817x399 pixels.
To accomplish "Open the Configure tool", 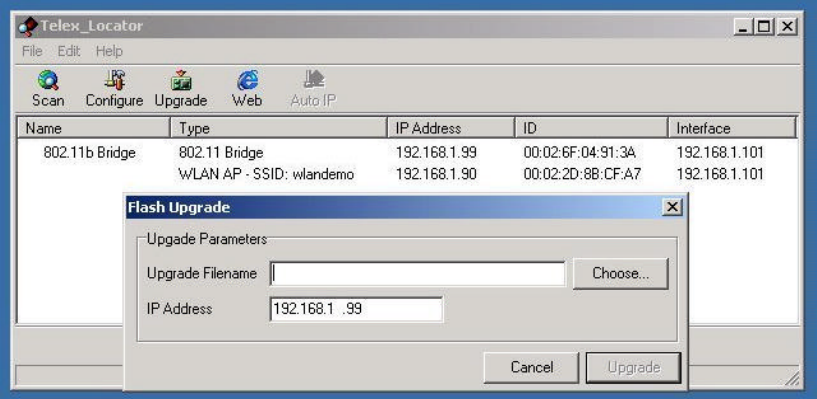I will [x=114, y=88].
